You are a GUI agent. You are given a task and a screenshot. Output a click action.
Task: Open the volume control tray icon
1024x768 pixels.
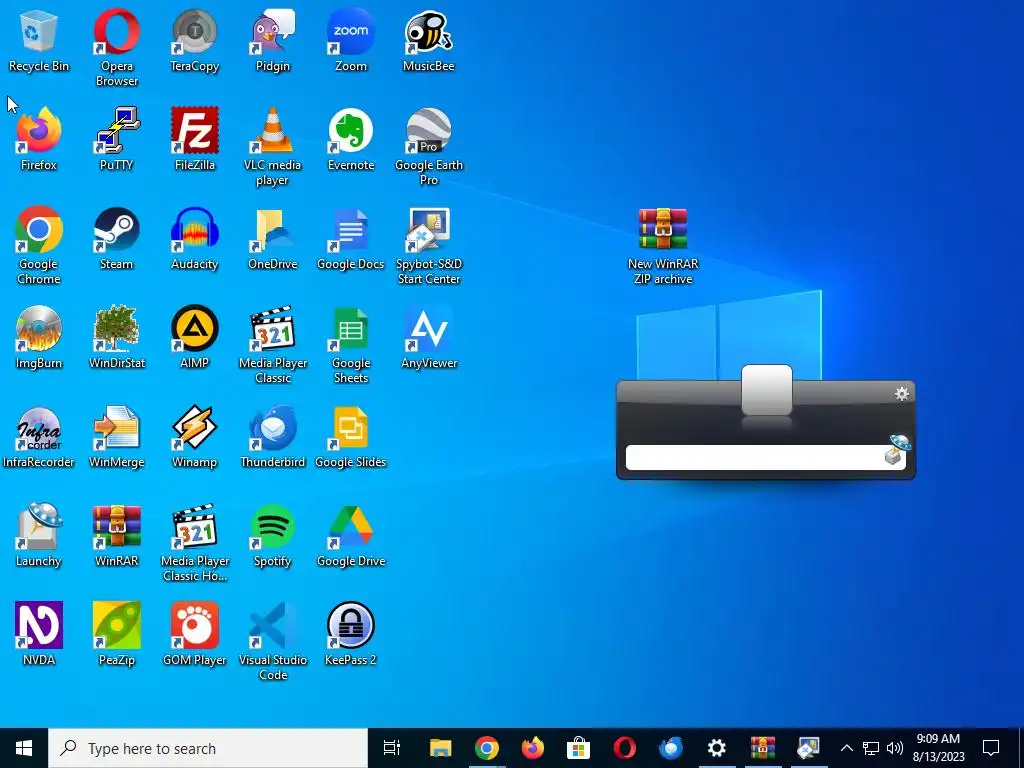(x=895, y=748)
